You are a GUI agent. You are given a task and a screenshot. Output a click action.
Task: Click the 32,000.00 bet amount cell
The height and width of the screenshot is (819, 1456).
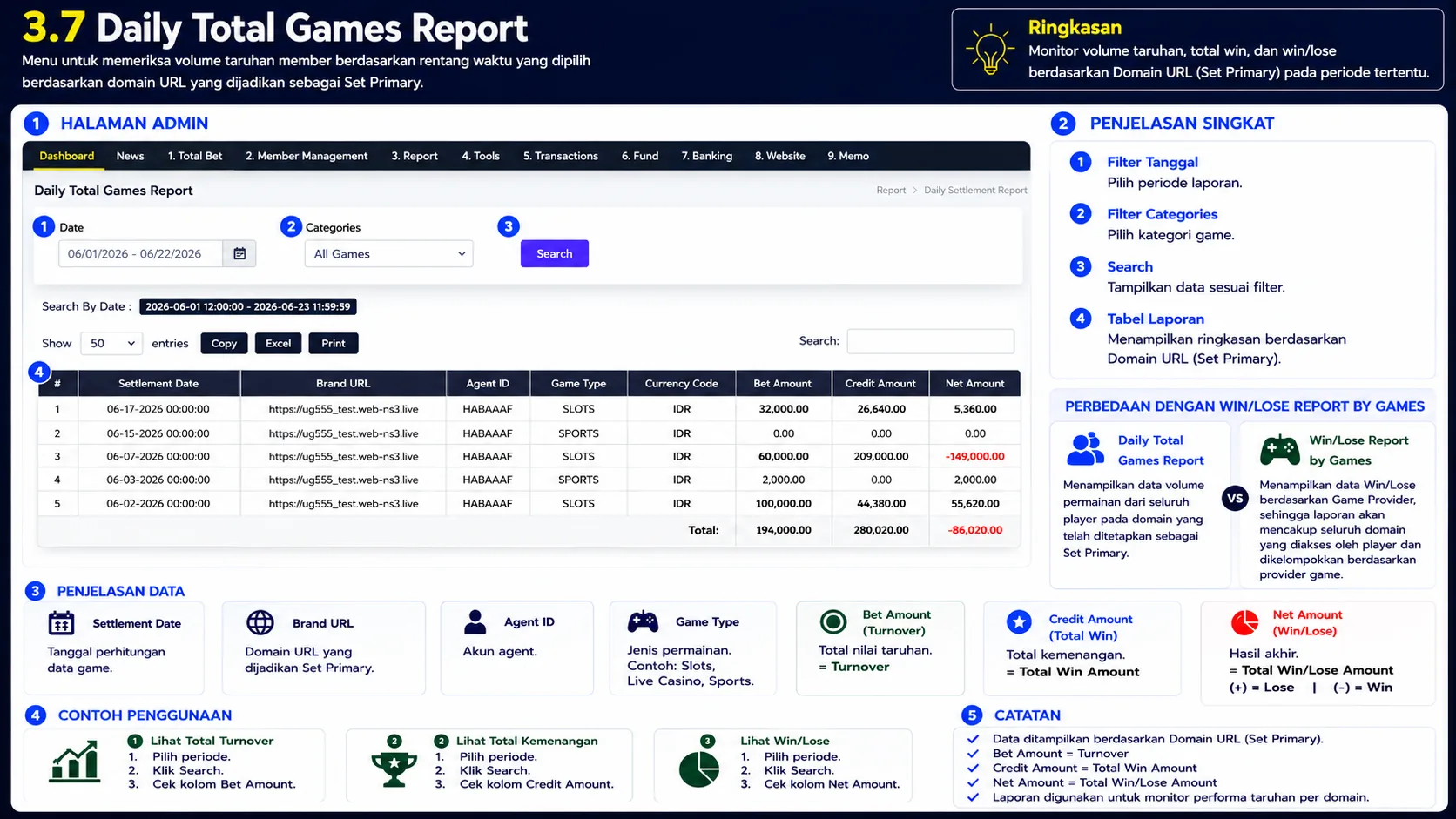point(783,409)
